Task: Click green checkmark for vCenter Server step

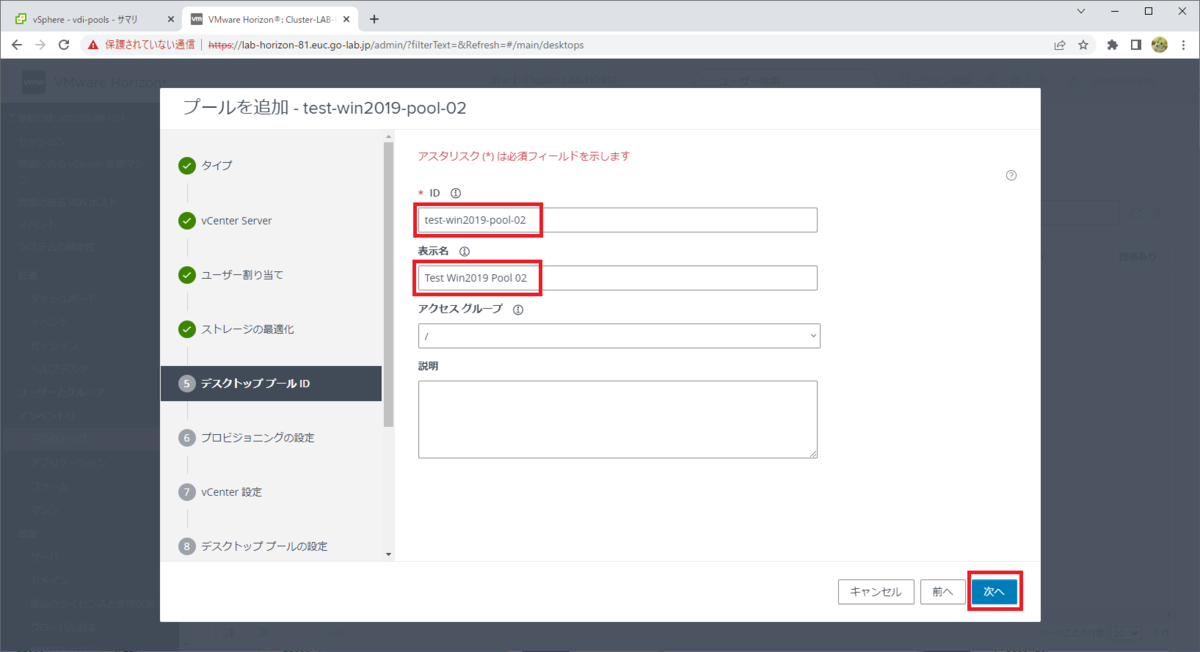Action: 187,220
